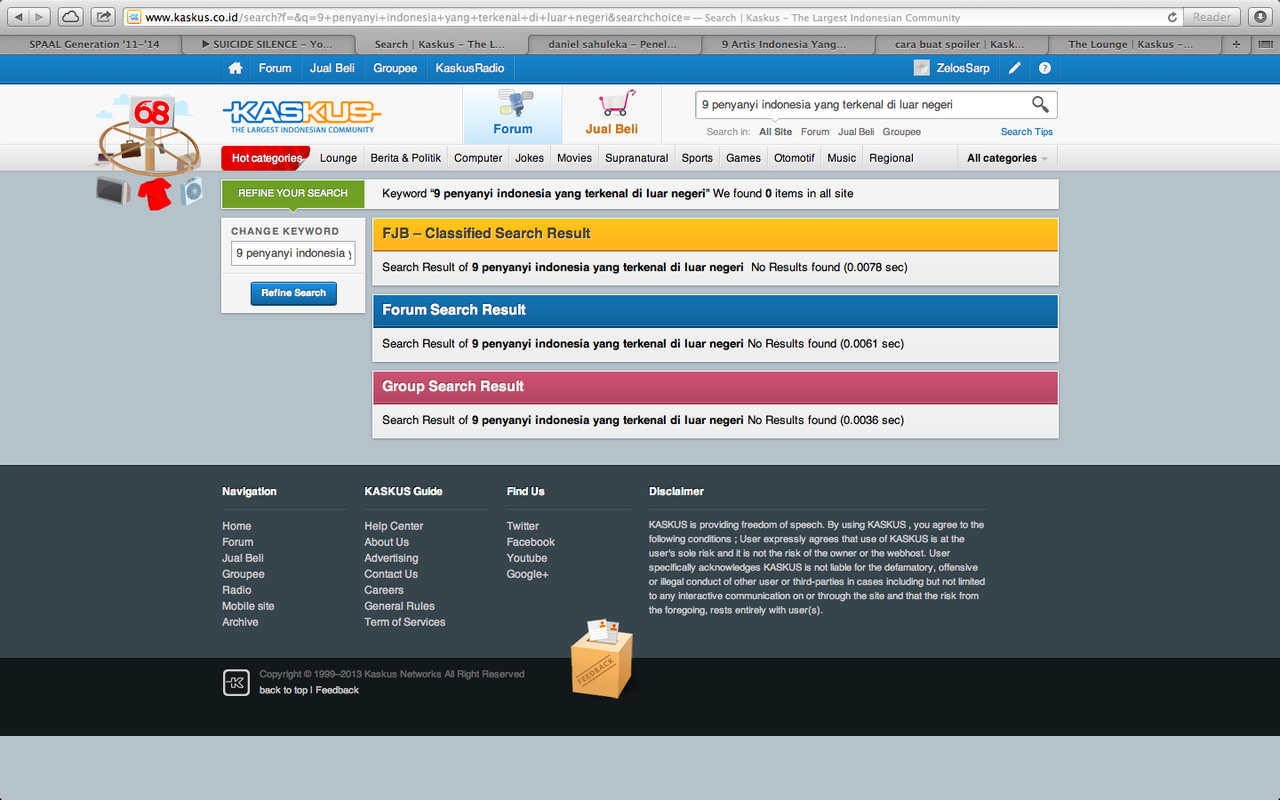
Task: Open Safari downloads arrow icon
Action: pos(1258,17)
